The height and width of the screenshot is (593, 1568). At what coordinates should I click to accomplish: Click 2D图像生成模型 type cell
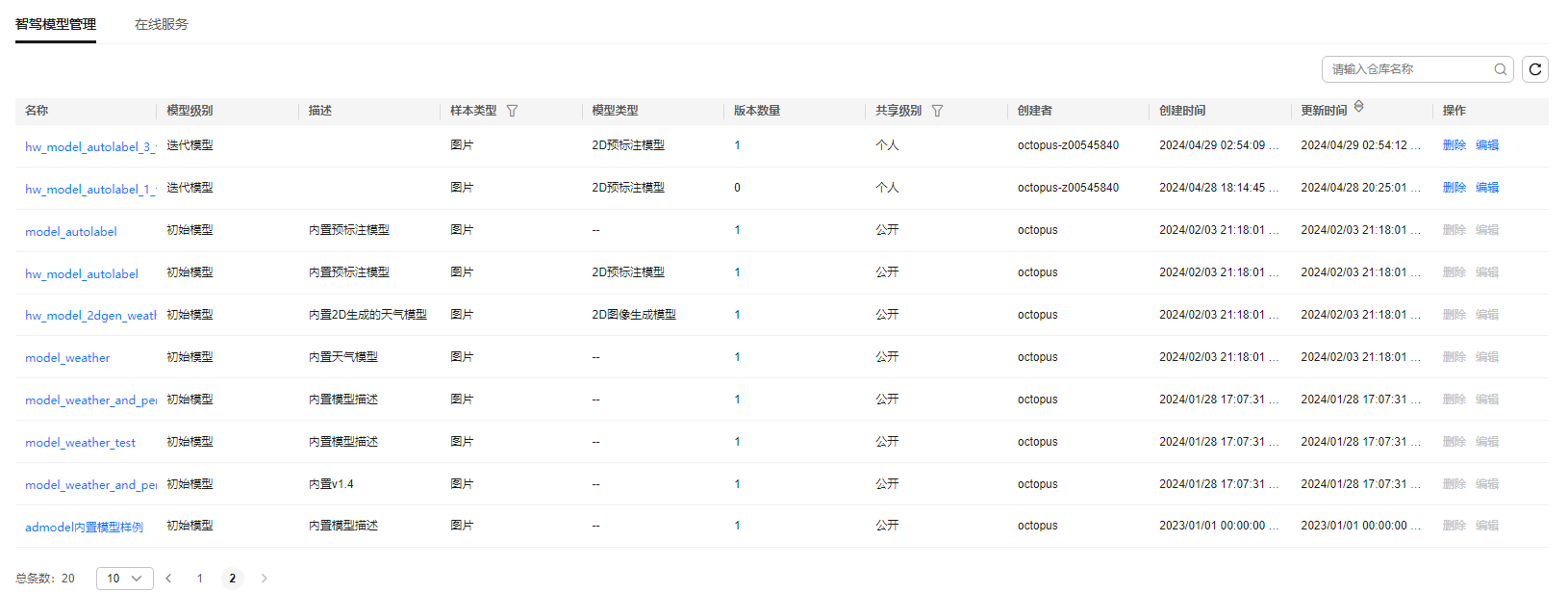point(634,315)
